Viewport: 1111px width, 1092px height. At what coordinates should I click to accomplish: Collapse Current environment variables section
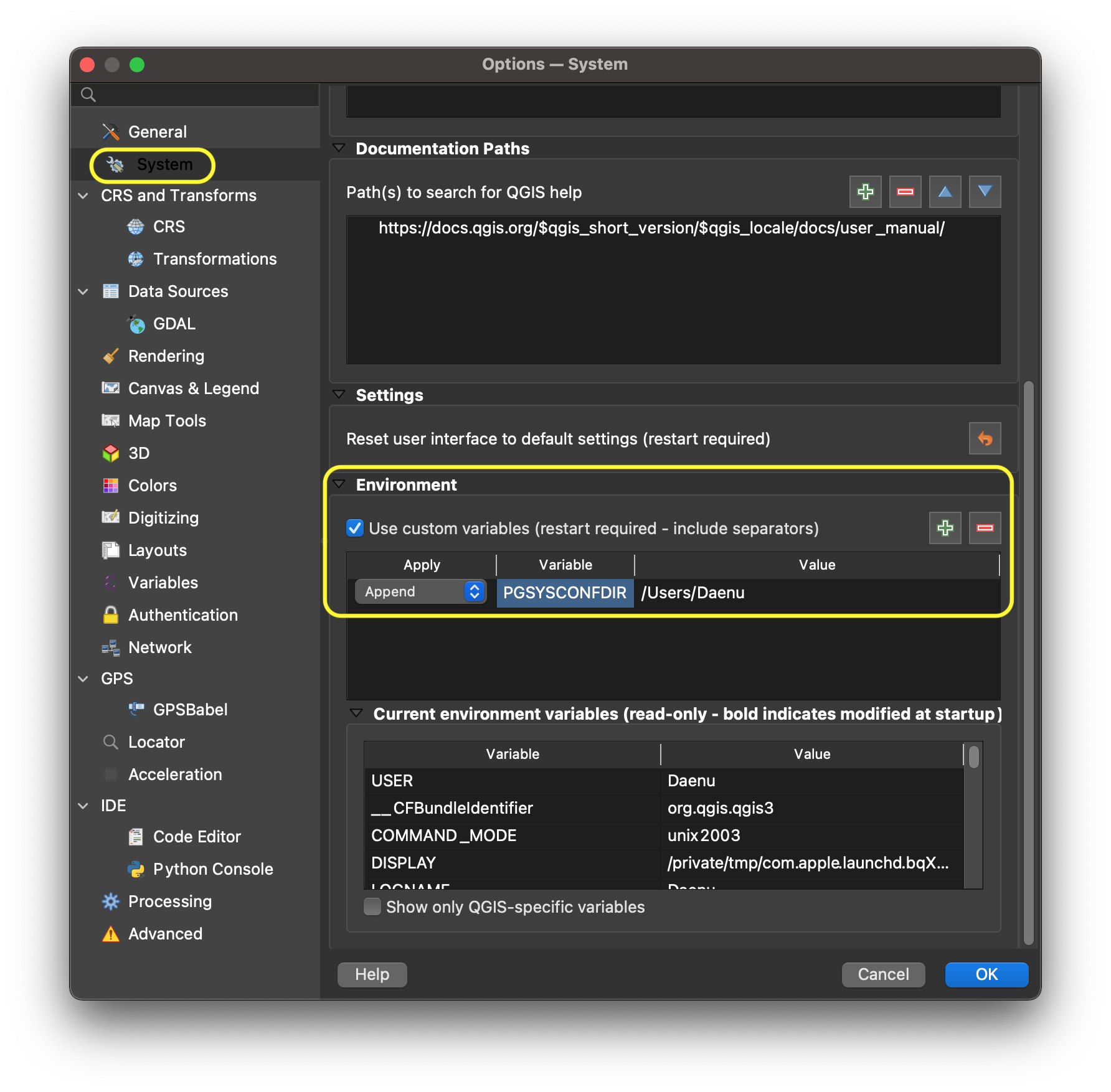[356, 713]
